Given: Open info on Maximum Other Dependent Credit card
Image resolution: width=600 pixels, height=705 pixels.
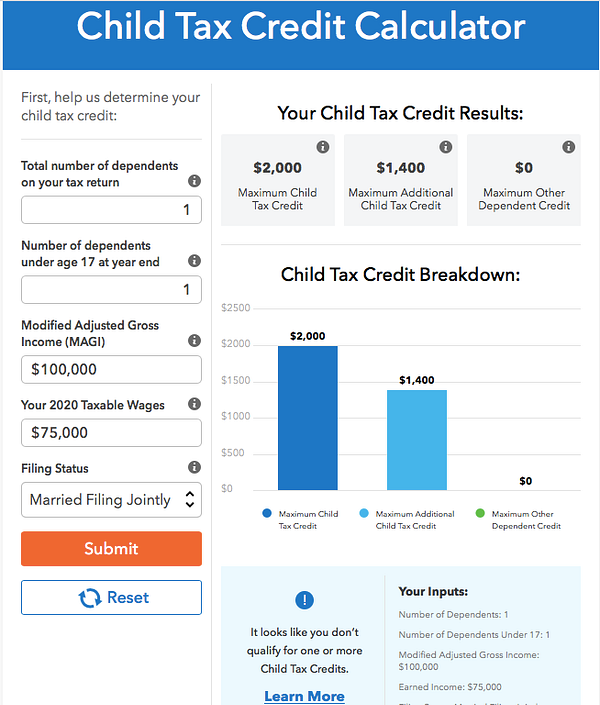Looking at the screenshot, I should (x=568, y=147).
